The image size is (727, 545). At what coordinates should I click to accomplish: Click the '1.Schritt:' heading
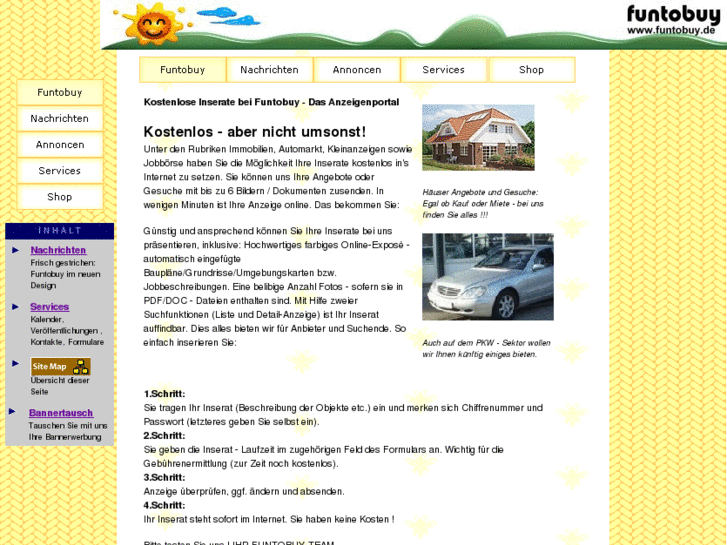[x=164, y=394]
